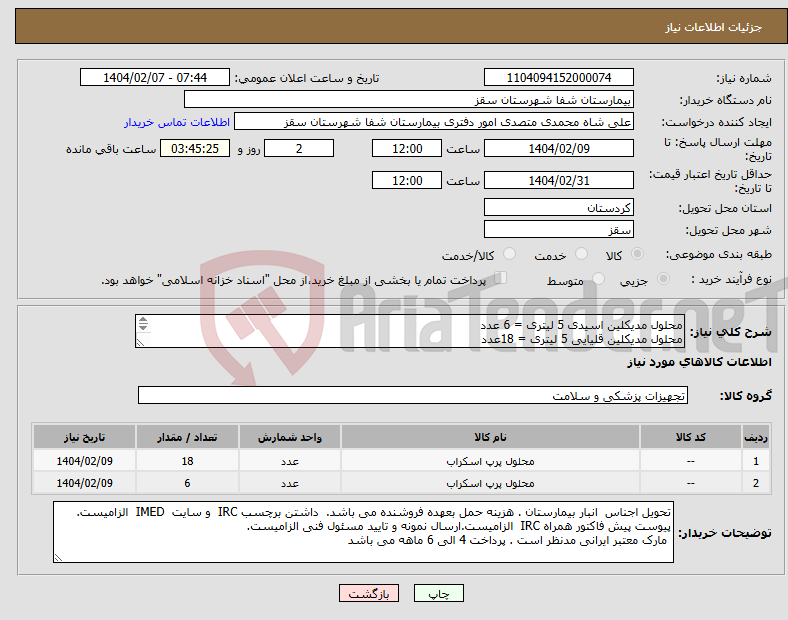Click the remaining days field showing 2
This screenshot has width=788, height=620.
coord(299,149)
